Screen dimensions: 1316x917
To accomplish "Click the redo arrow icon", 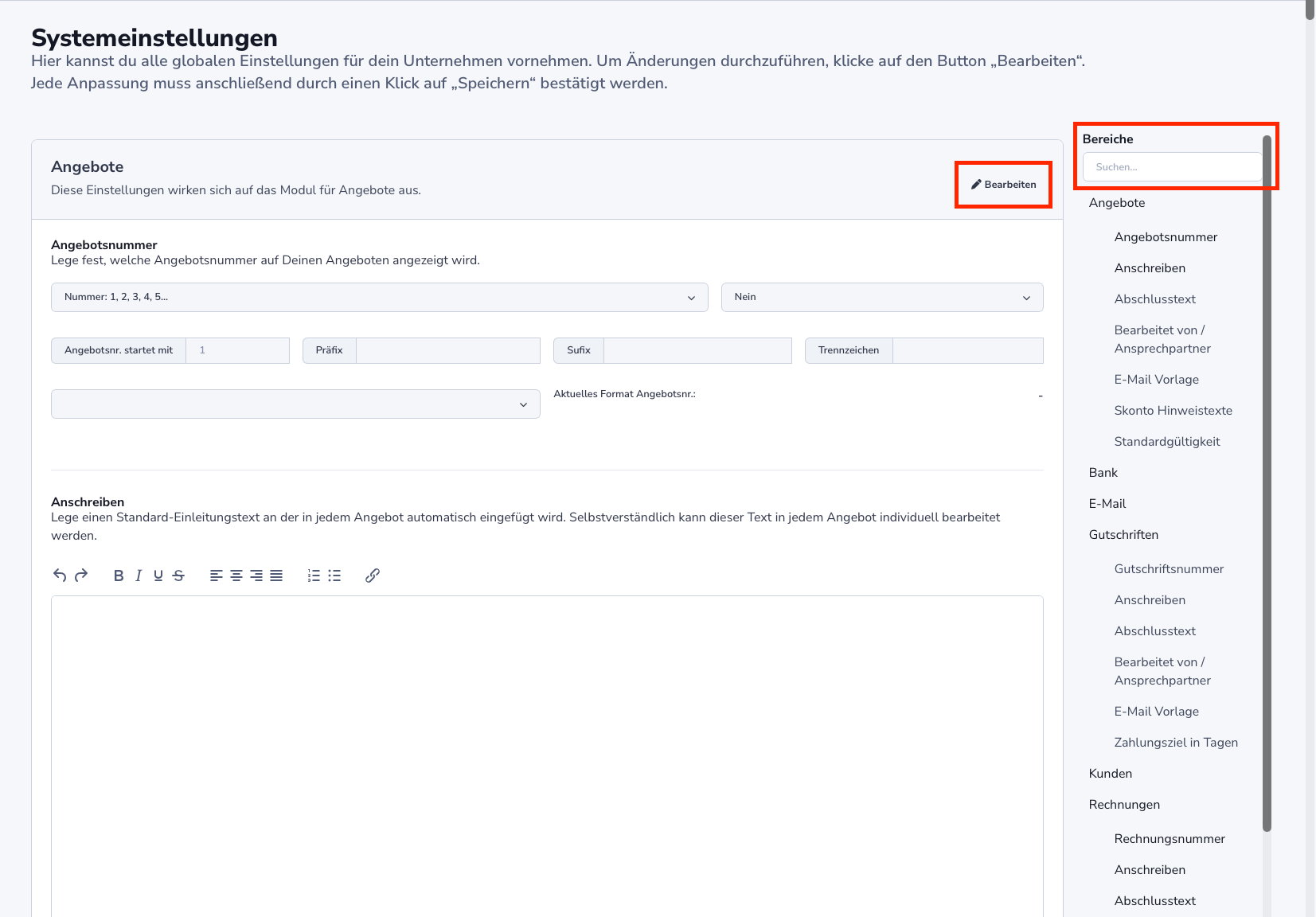I will coord(81,576).
